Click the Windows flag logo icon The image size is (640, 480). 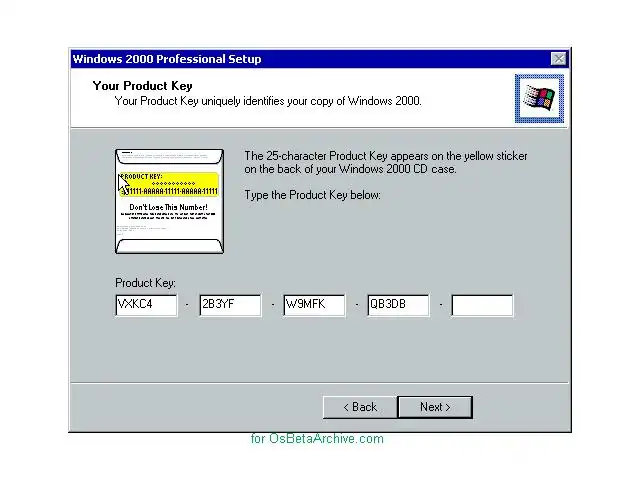click(x=539, y=98)
